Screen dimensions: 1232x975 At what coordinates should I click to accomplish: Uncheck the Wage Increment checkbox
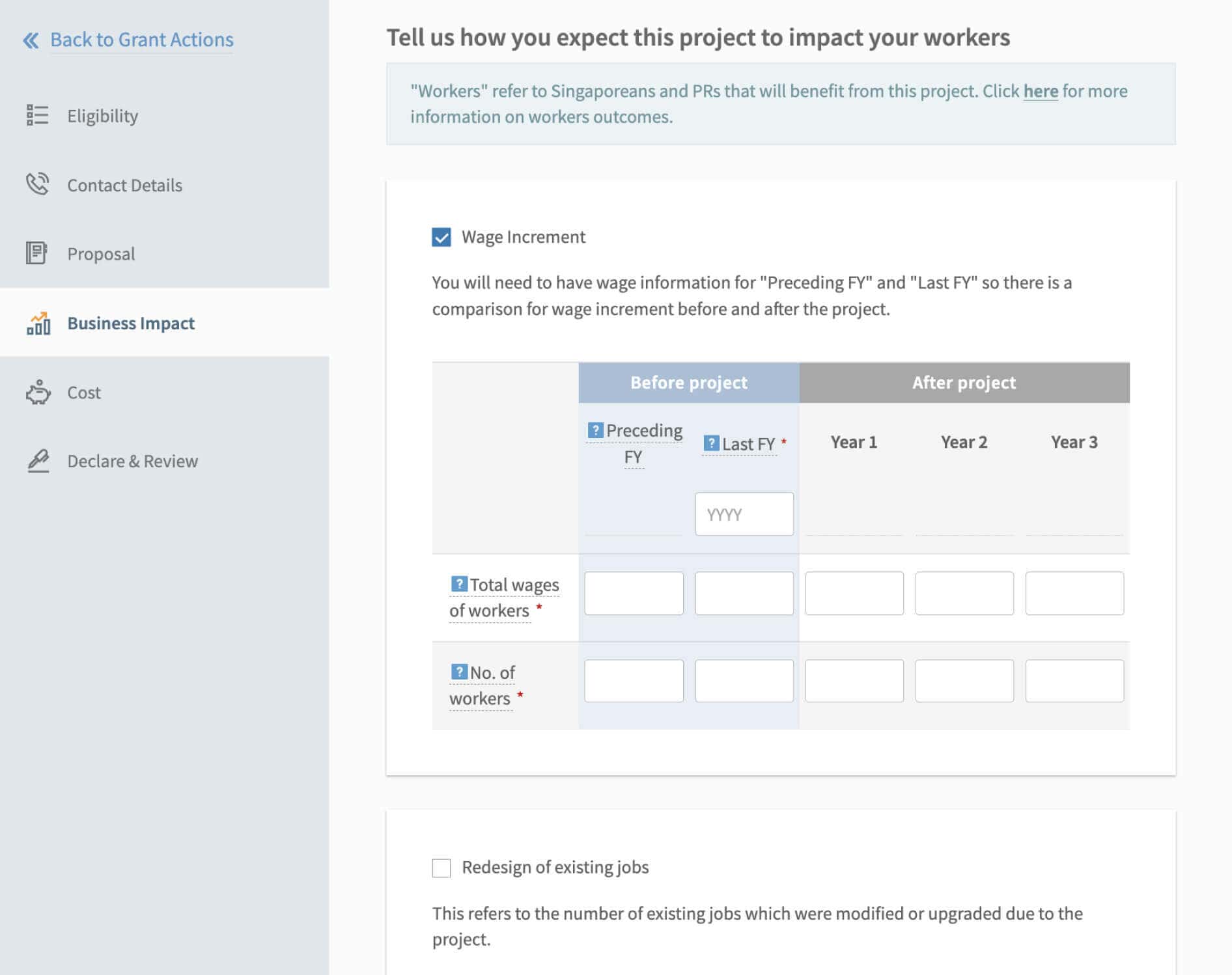441,237
